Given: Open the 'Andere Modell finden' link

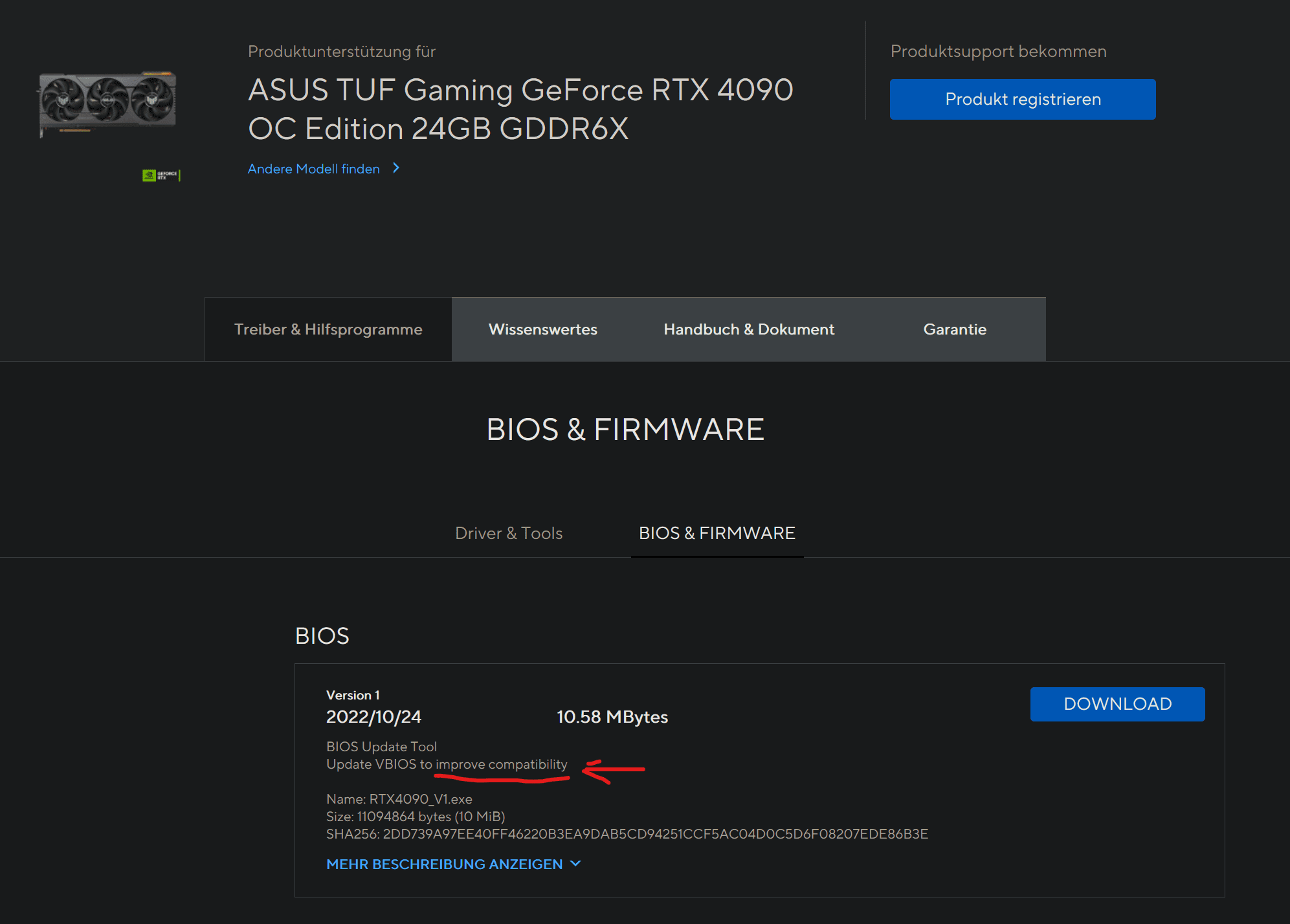Looking at the screenshot, I should coord(313,169).
